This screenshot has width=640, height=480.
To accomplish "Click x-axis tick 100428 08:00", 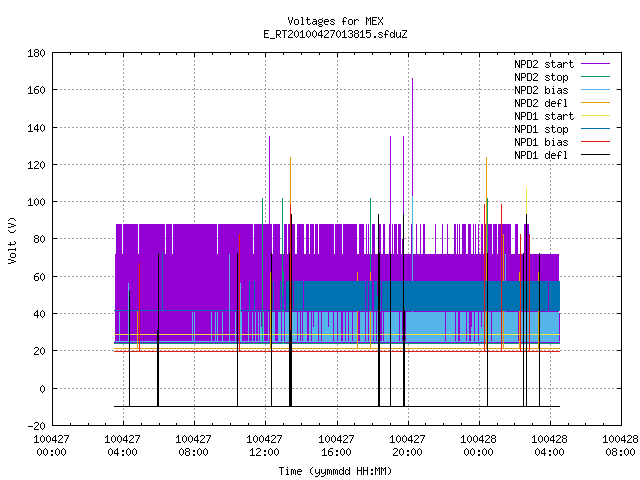I will coord(620,446).
